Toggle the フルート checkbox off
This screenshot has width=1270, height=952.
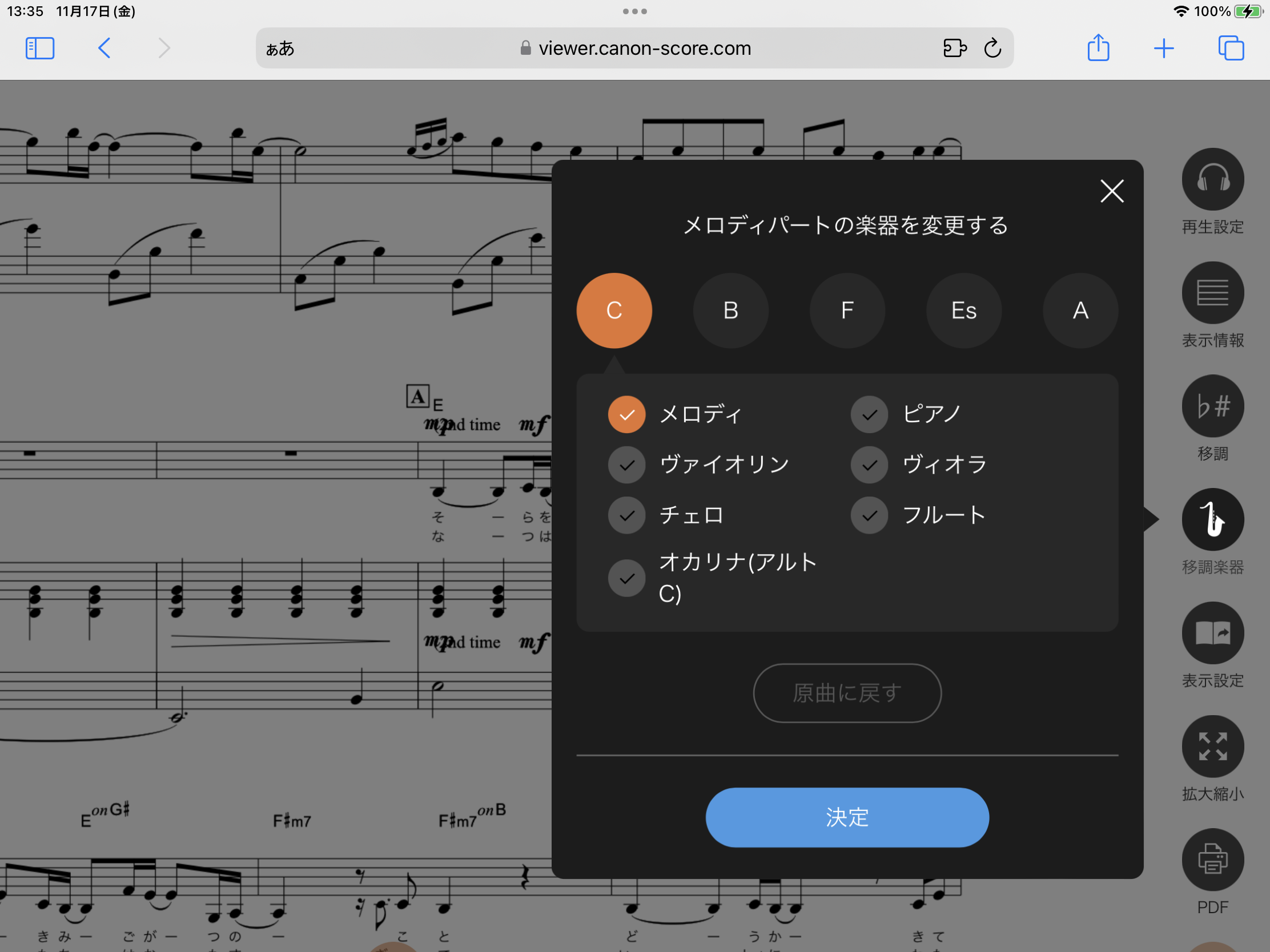tap(869, 515)
